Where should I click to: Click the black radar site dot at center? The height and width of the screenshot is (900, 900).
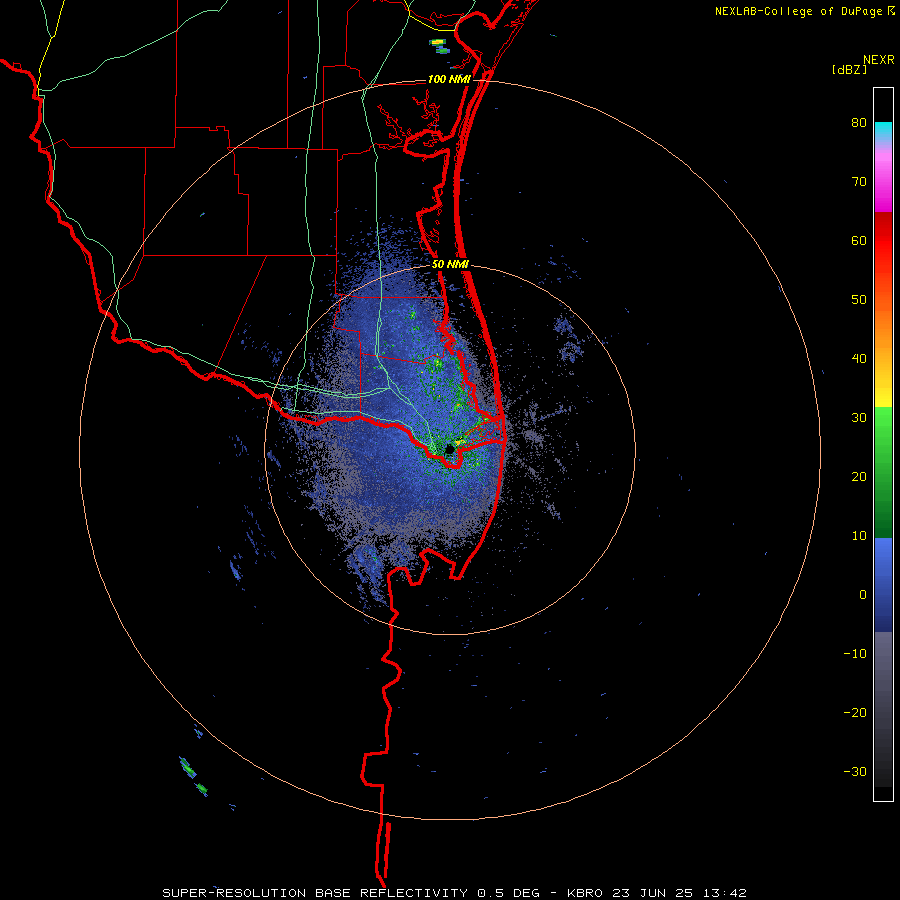[x=449, y=449]
